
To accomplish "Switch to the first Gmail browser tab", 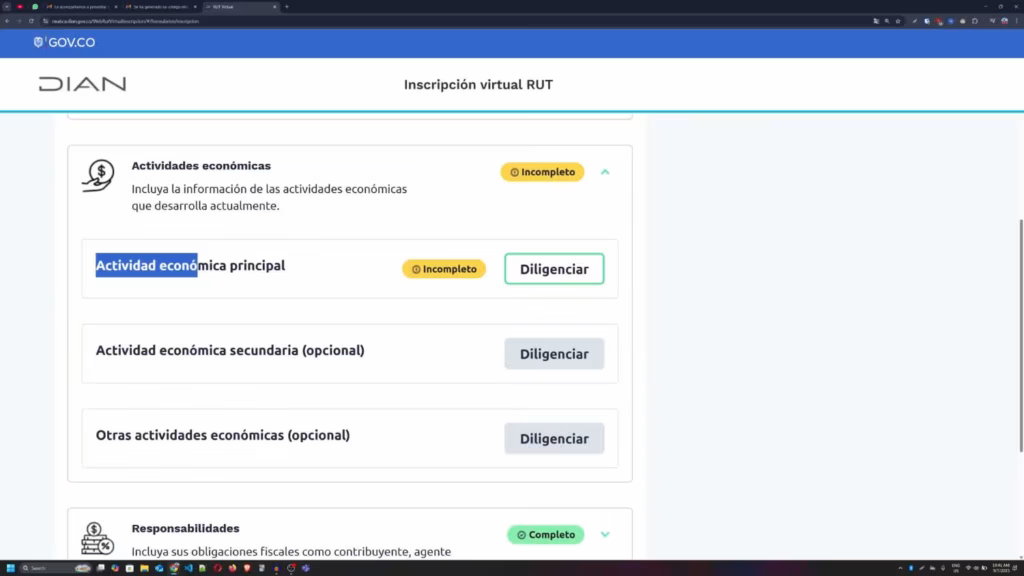I will 81,7.
